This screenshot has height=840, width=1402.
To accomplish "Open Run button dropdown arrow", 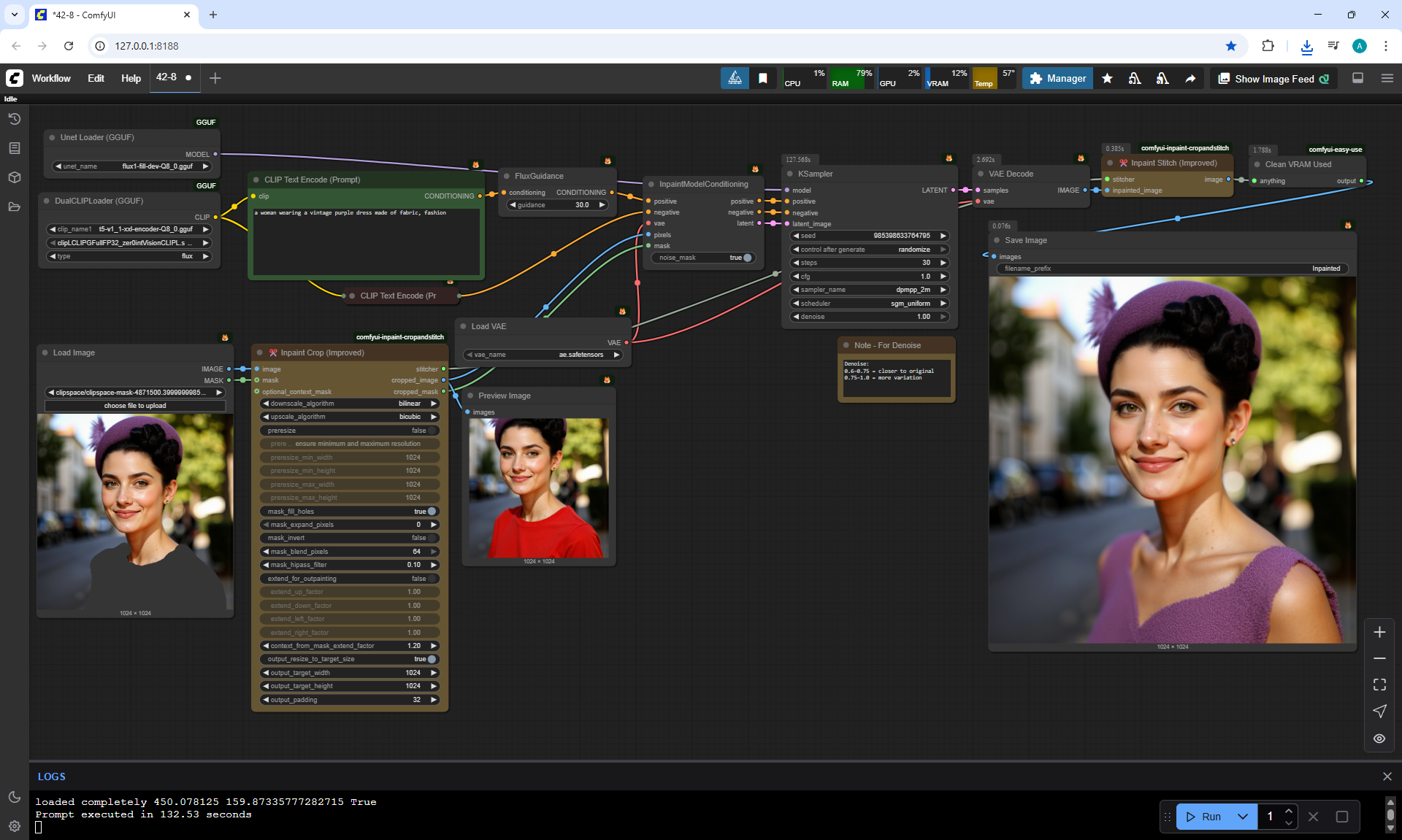I will [x=1243, y=817].
